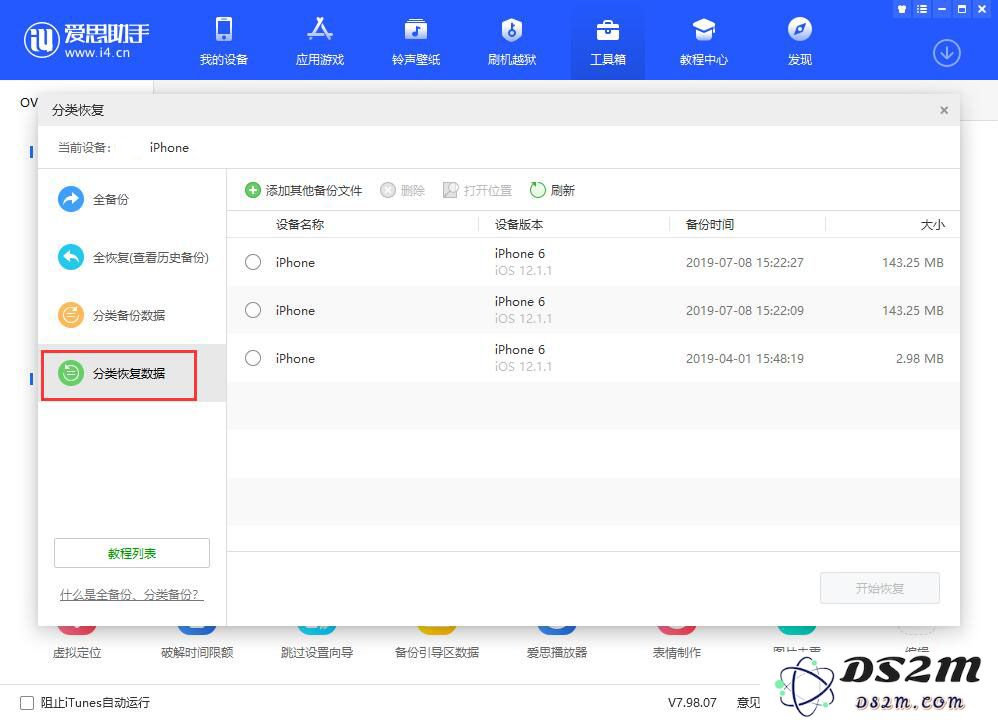Select the 工具箱 toolbox tab
Screen dimensions: 998x720
pyautogui.click(x=608, y=41)
